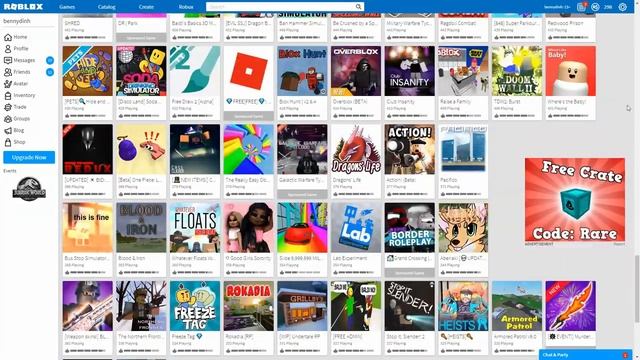Viewport: 640px width, 360px height.
Task: Open the Catalog tab in header
Action: [107, 7]
